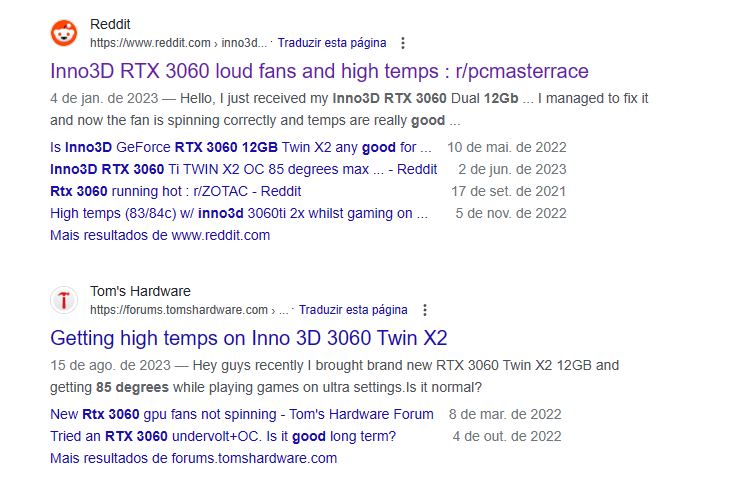
Task: Click the date '5 de nov. de 2022'
Action: [x=511, y=213]
